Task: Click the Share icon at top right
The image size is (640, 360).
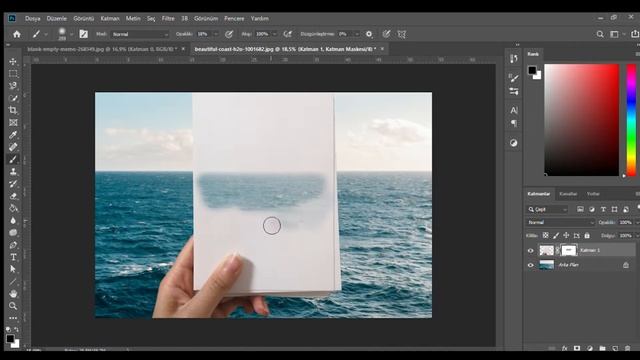Action: tap(635, 34)
